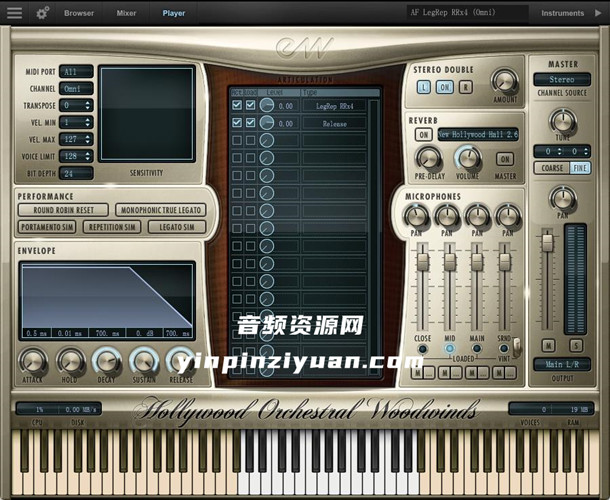
Task: Open settings with the gear icon
Action: coord(42,13)
